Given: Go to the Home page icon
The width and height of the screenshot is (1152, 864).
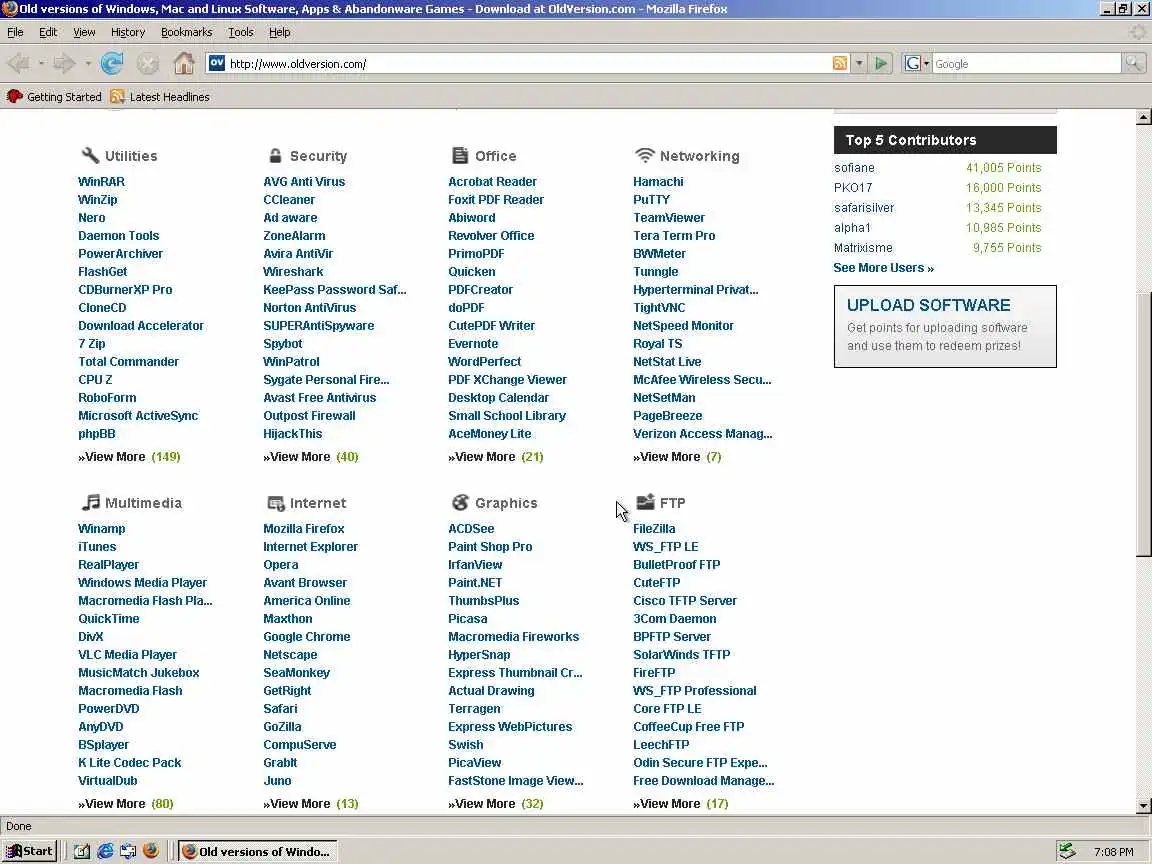Looking at the screenshot, I should 184,64.
